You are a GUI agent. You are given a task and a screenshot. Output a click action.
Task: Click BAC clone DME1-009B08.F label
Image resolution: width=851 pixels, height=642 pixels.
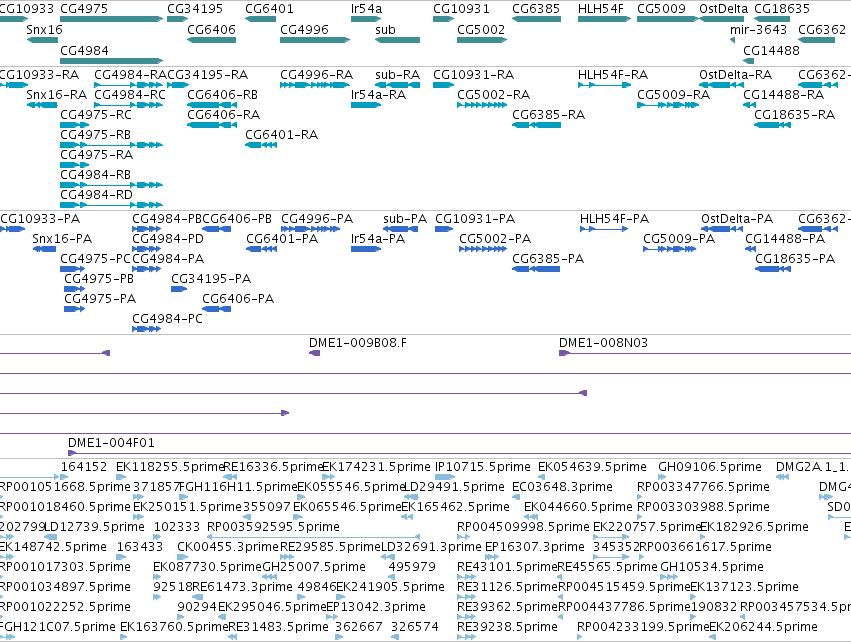(x=358, y=343)
